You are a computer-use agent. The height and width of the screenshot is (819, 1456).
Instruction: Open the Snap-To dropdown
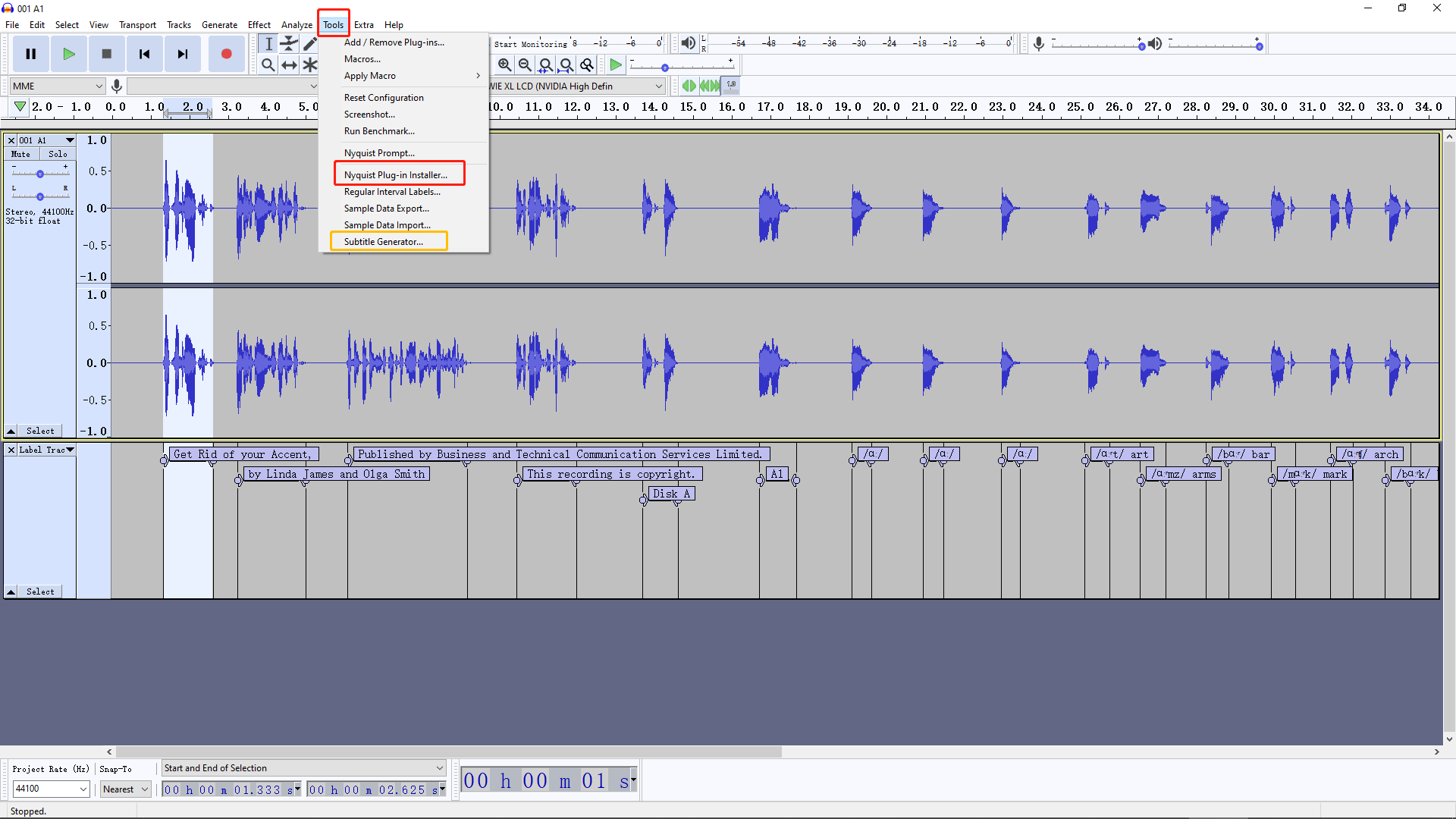125,789
